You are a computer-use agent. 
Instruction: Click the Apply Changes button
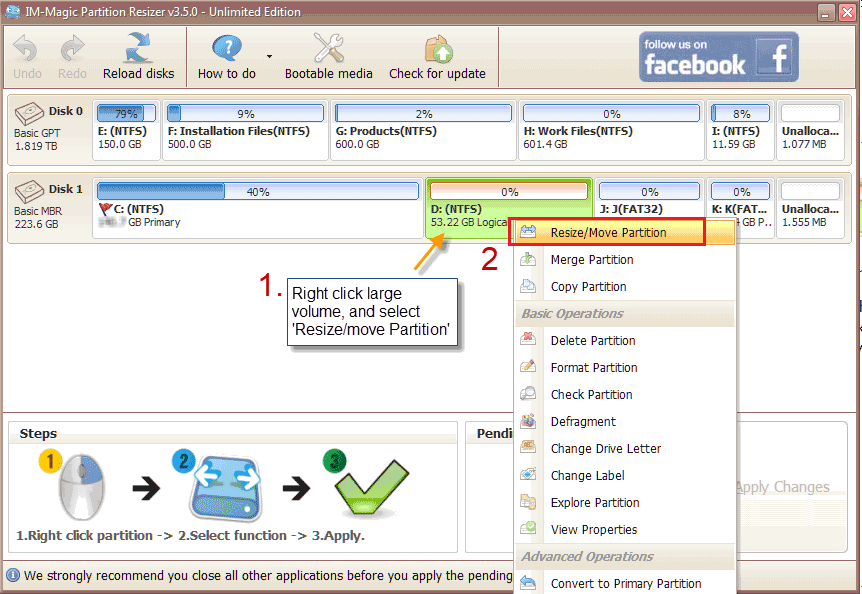[x=782, y=487]
